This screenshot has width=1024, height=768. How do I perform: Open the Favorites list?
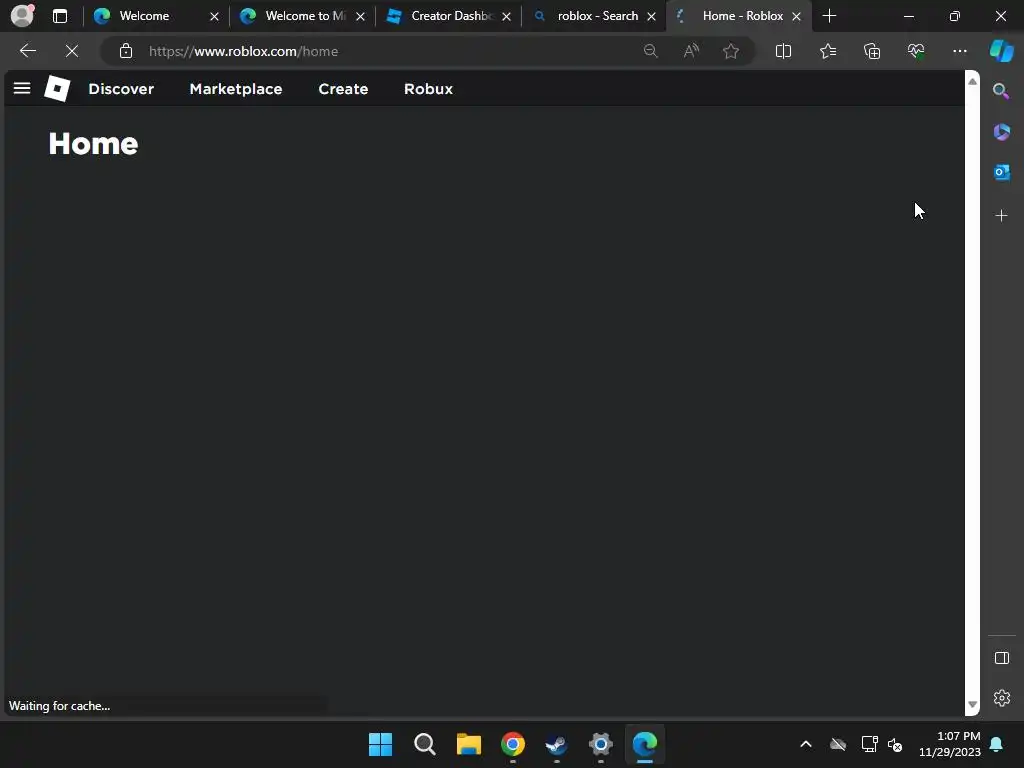[827, 51]
